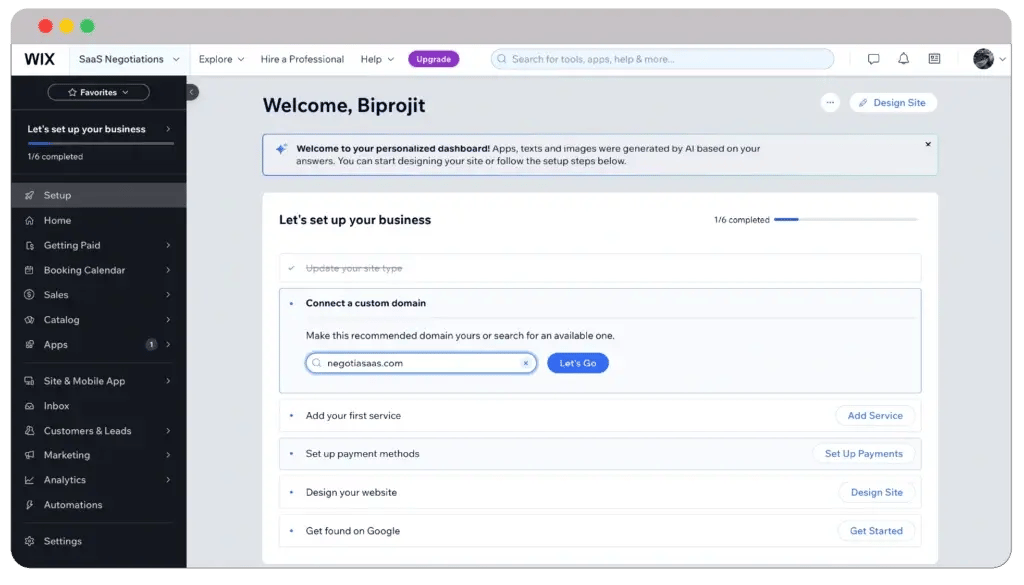Click the setup progress bar showing 1/6 completed
This screenshot has height=585, width=1024.
(x=846, y=219)
